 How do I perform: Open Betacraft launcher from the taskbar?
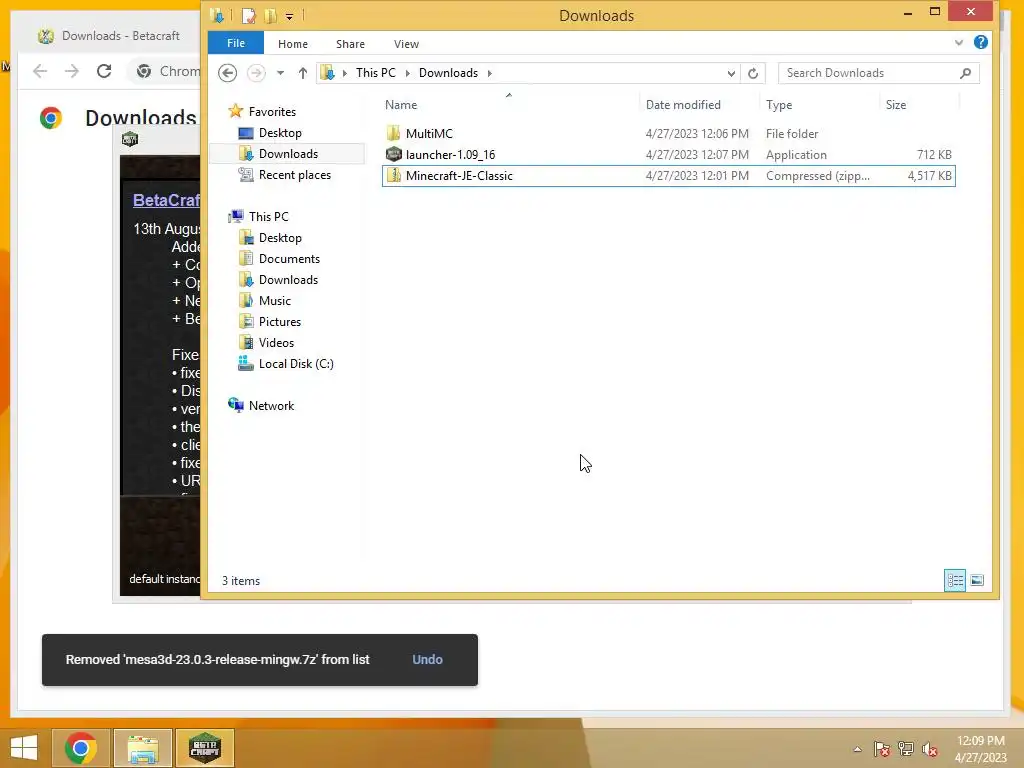pos(204,748)
